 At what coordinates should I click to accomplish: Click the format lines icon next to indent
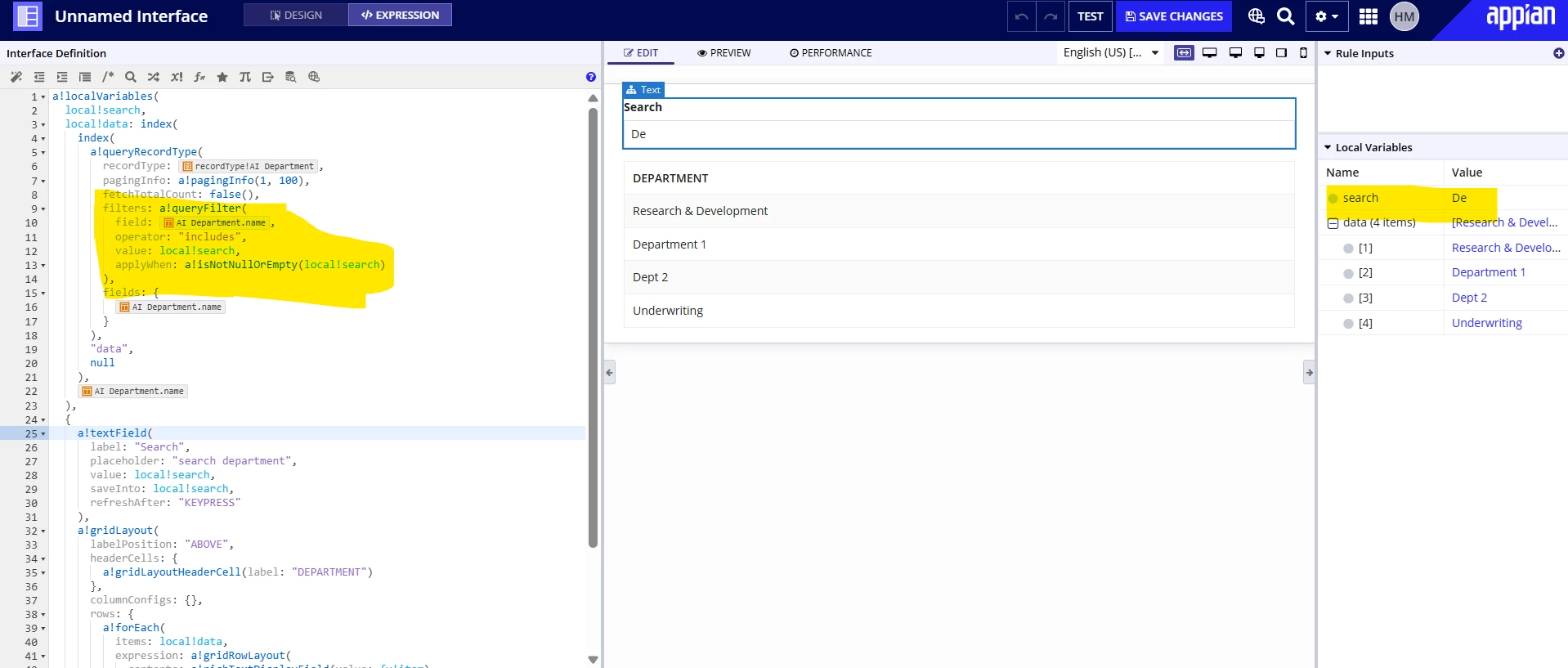pyautogui.click(x=85, y=77)
